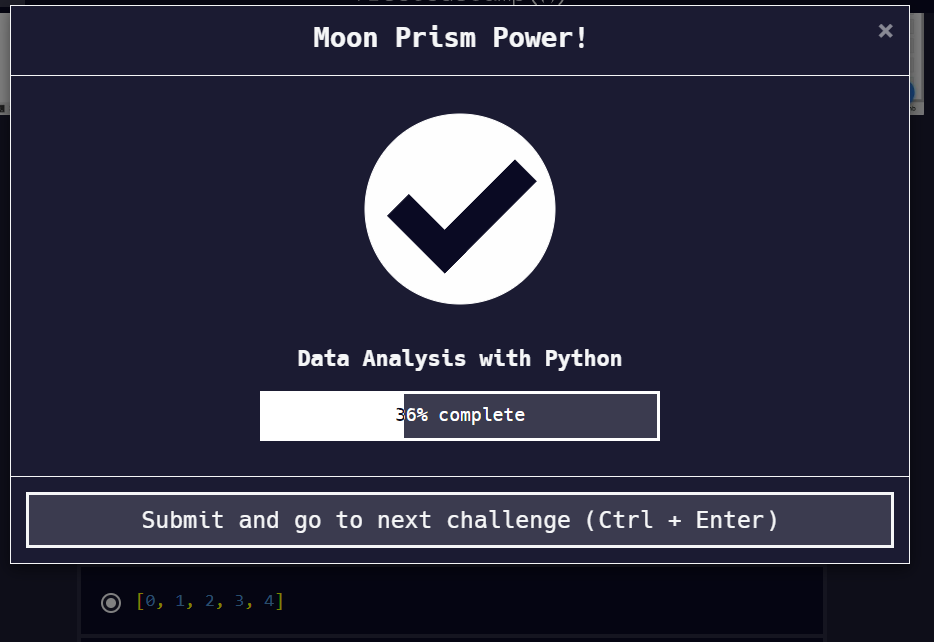Click the Ctrl + Enter submit bar

tap(460, 520)
